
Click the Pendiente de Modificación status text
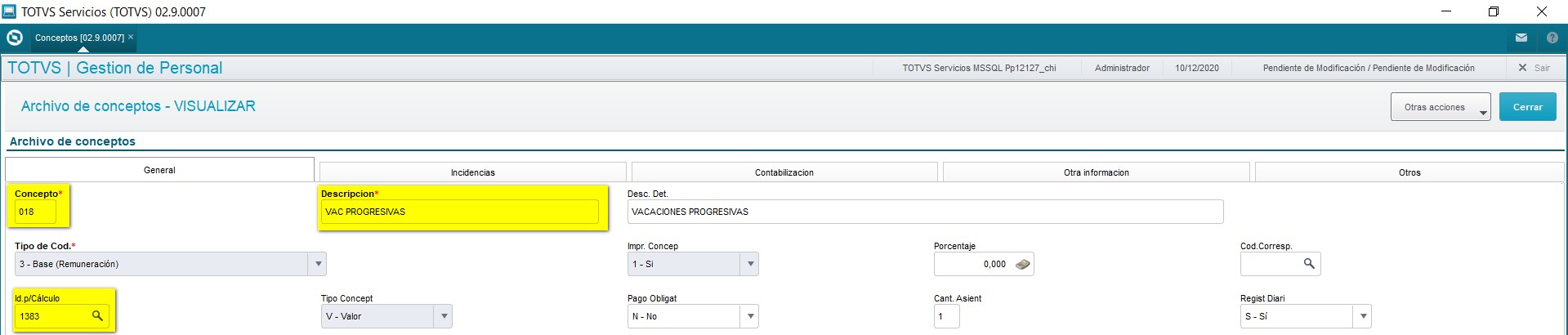coord(1369,68)
